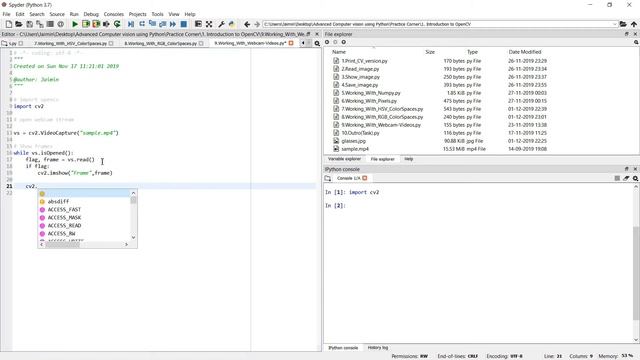This screenshot has width=640, height=360.
Task: Sort files by Size column header
Action: (430, 52)
